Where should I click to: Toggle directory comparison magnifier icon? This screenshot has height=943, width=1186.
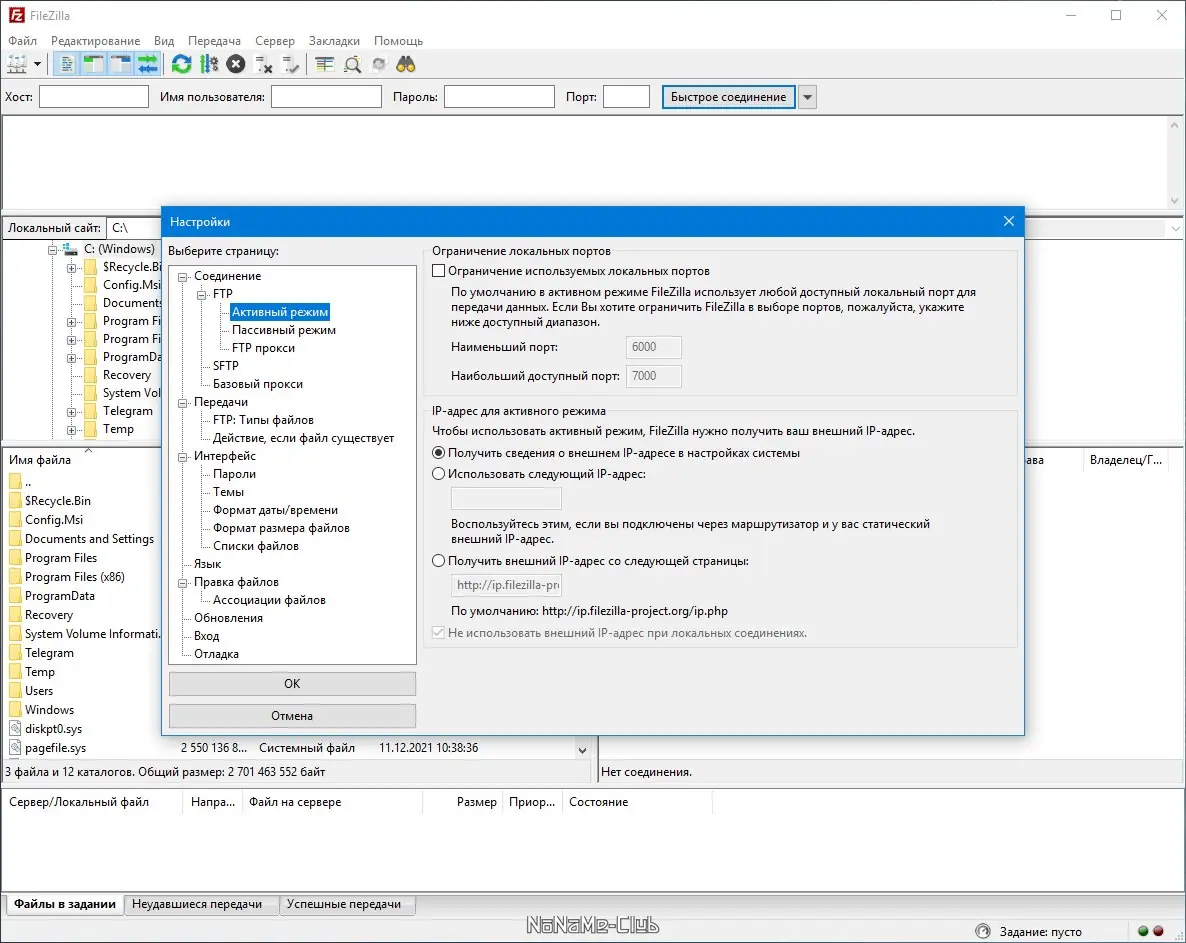click(352, 64)
